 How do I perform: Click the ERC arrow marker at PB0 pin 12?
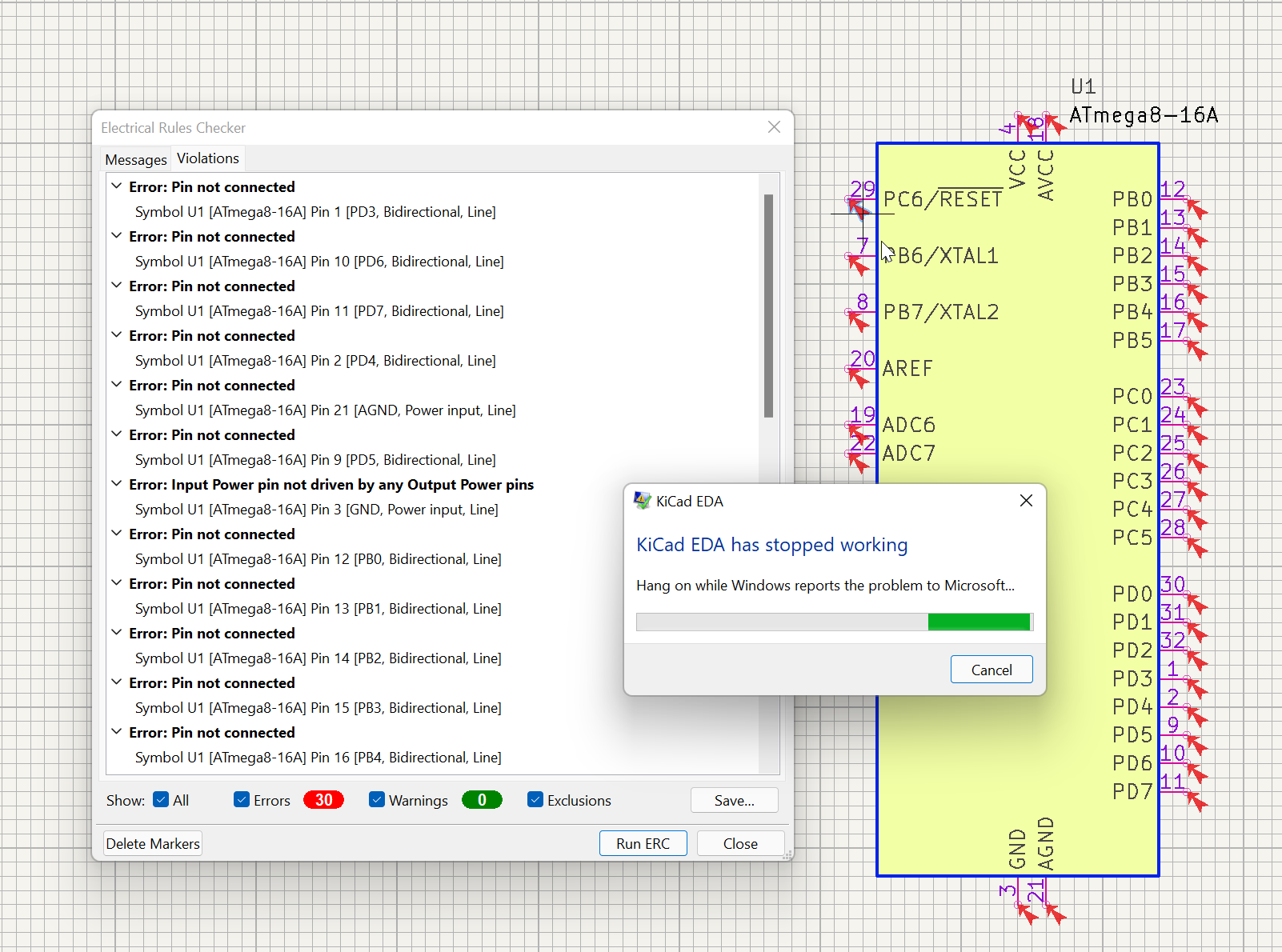point(1196,210)
